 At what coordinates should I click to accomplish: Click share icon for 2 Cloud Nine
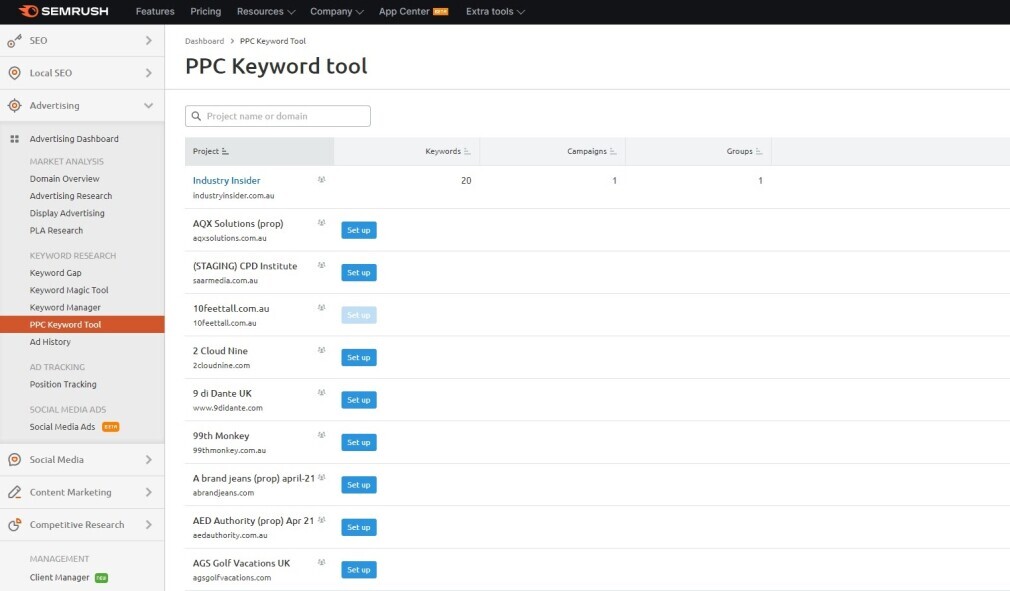click(x=321, y=350)
